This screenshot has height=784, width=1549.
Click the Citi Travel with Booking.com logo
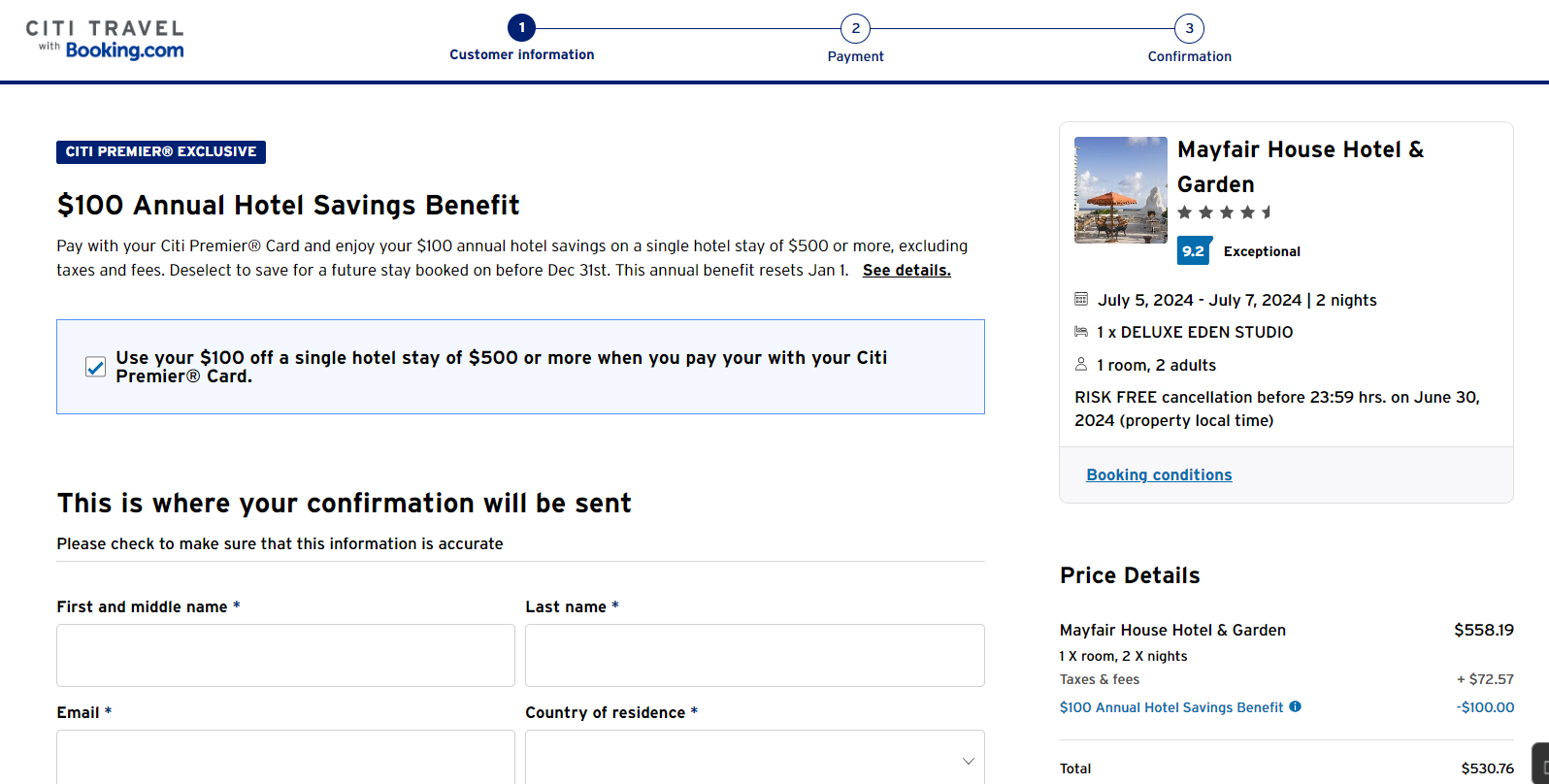coord(105,40)
